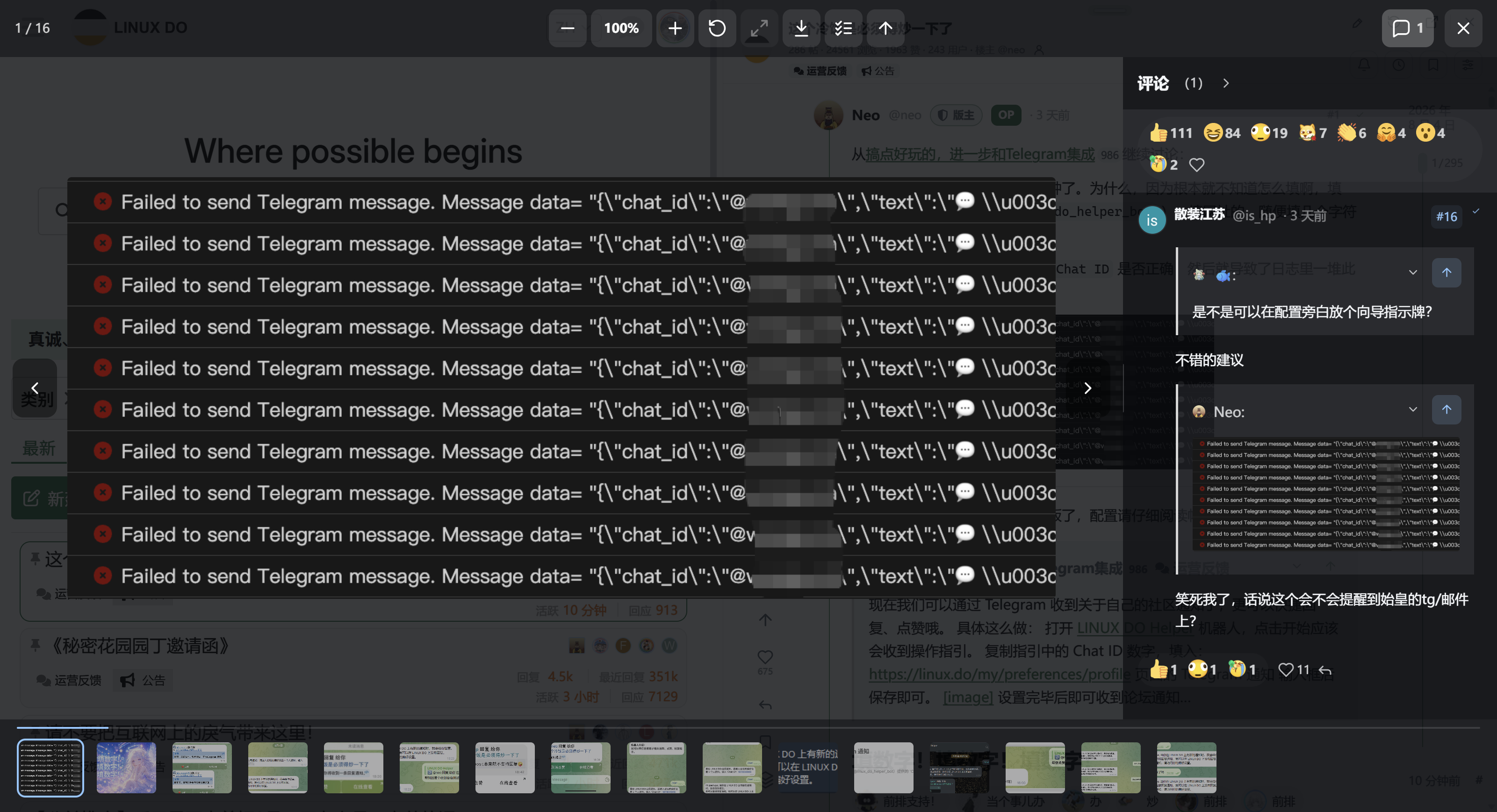
Task: Open the last thumbnail in the strip
Action: click(1187, 767)
